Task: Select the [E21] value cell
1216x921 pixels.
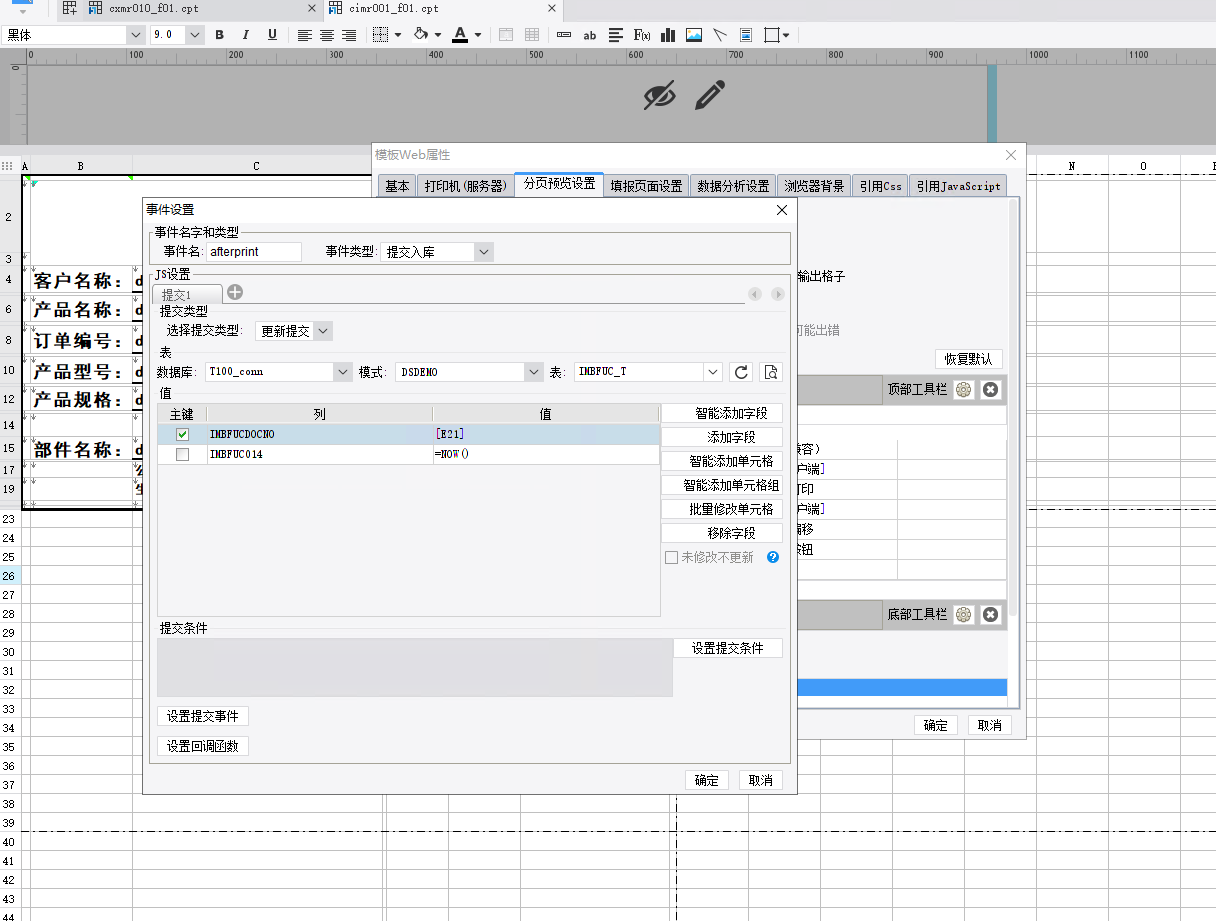Action: pos(546,435)
